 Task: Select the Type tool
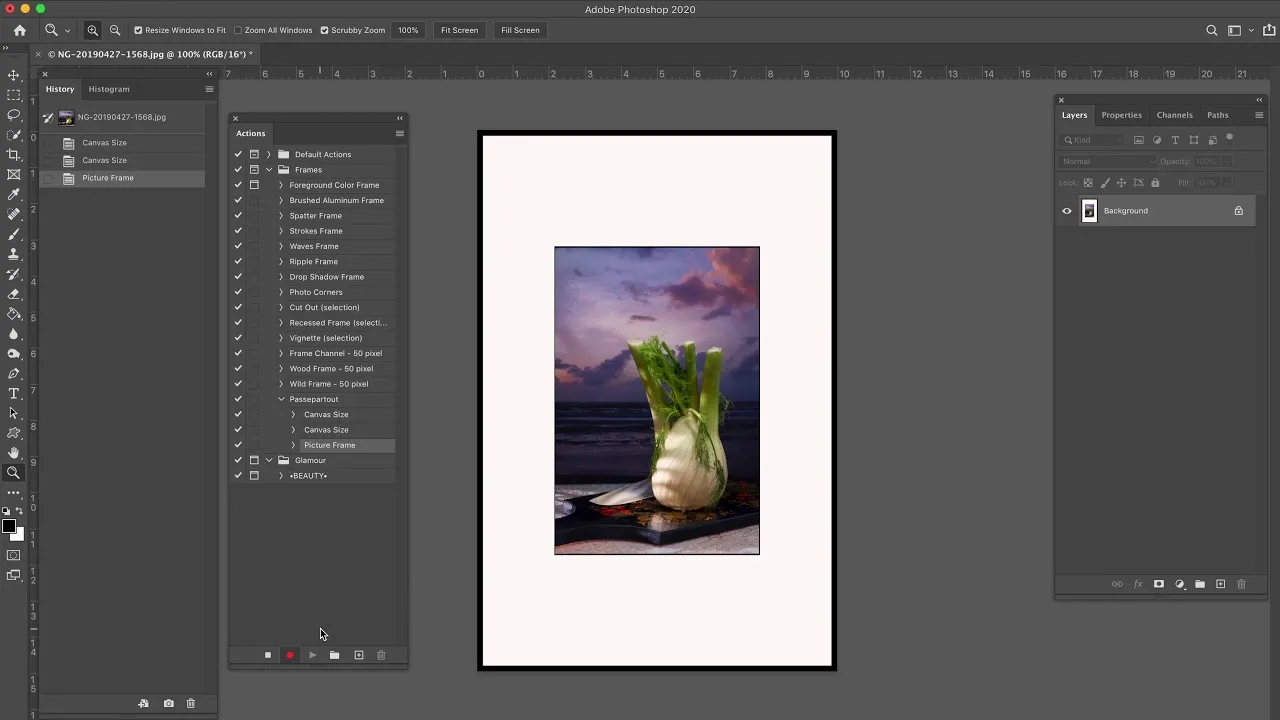click(14, 394)
